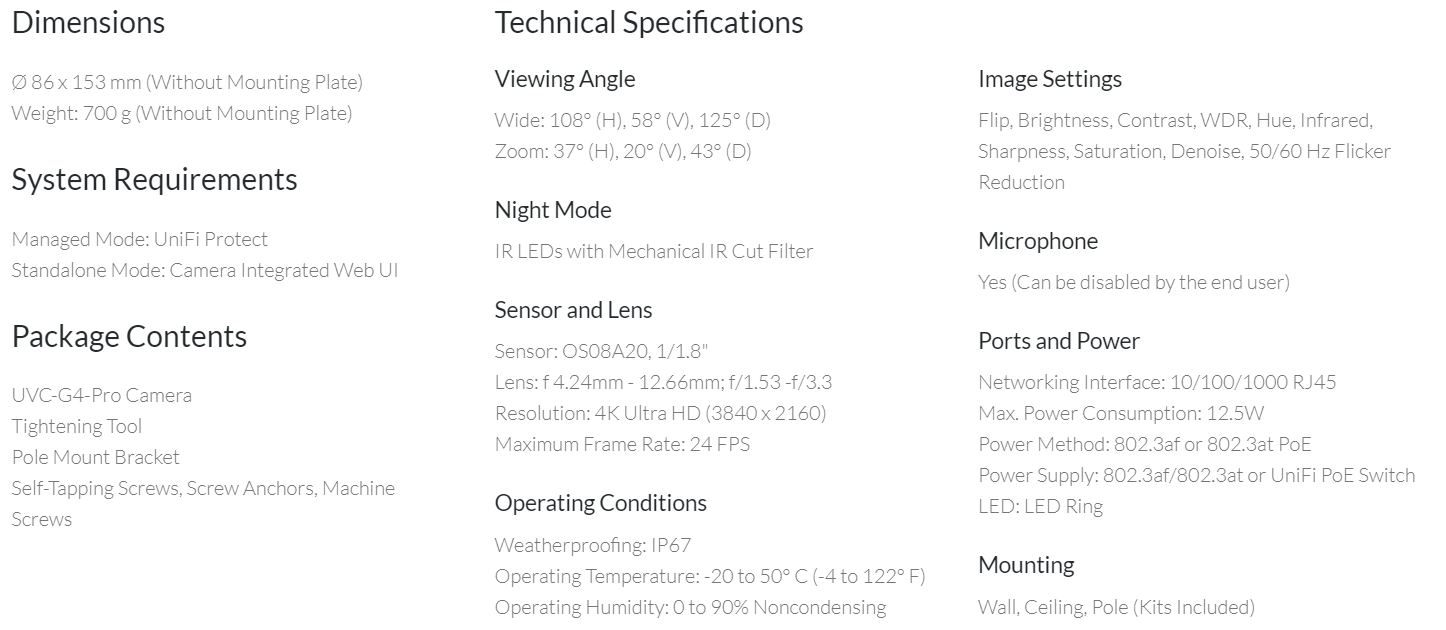The width and height of the screenshot is (1446, 630).
Task: Click the Max. Power Consumption line
Action: pos(1108,413)
